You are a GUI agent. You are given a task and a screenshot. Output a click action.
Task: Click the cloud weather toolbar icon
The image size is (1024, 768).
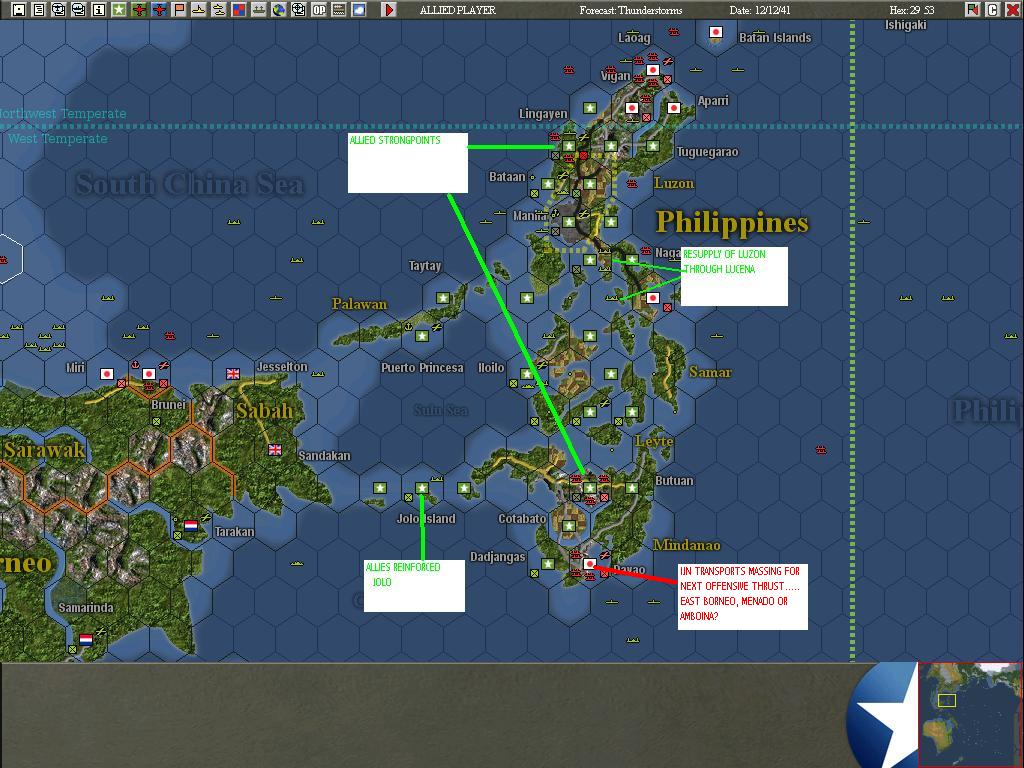pos(359,10)
